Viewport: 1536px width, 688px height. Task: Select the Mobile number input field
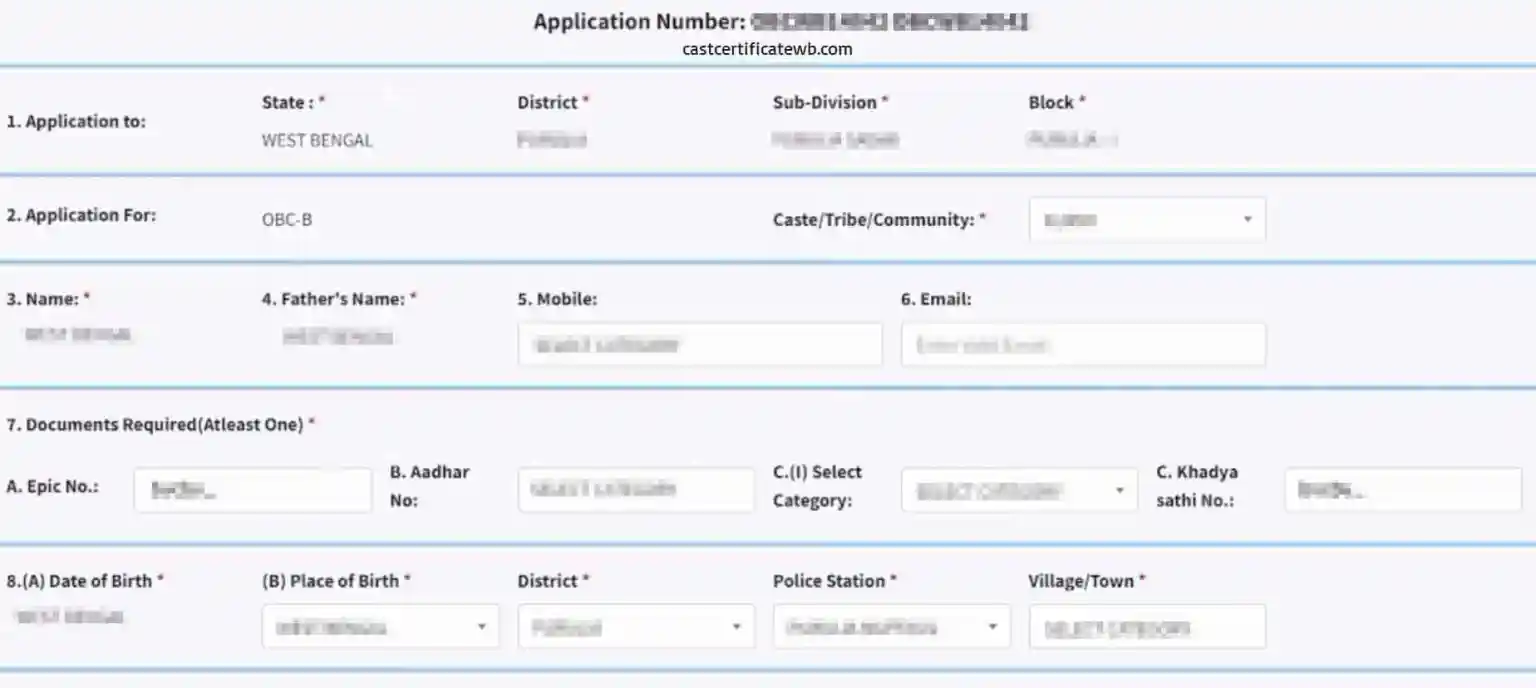[700, 344]
